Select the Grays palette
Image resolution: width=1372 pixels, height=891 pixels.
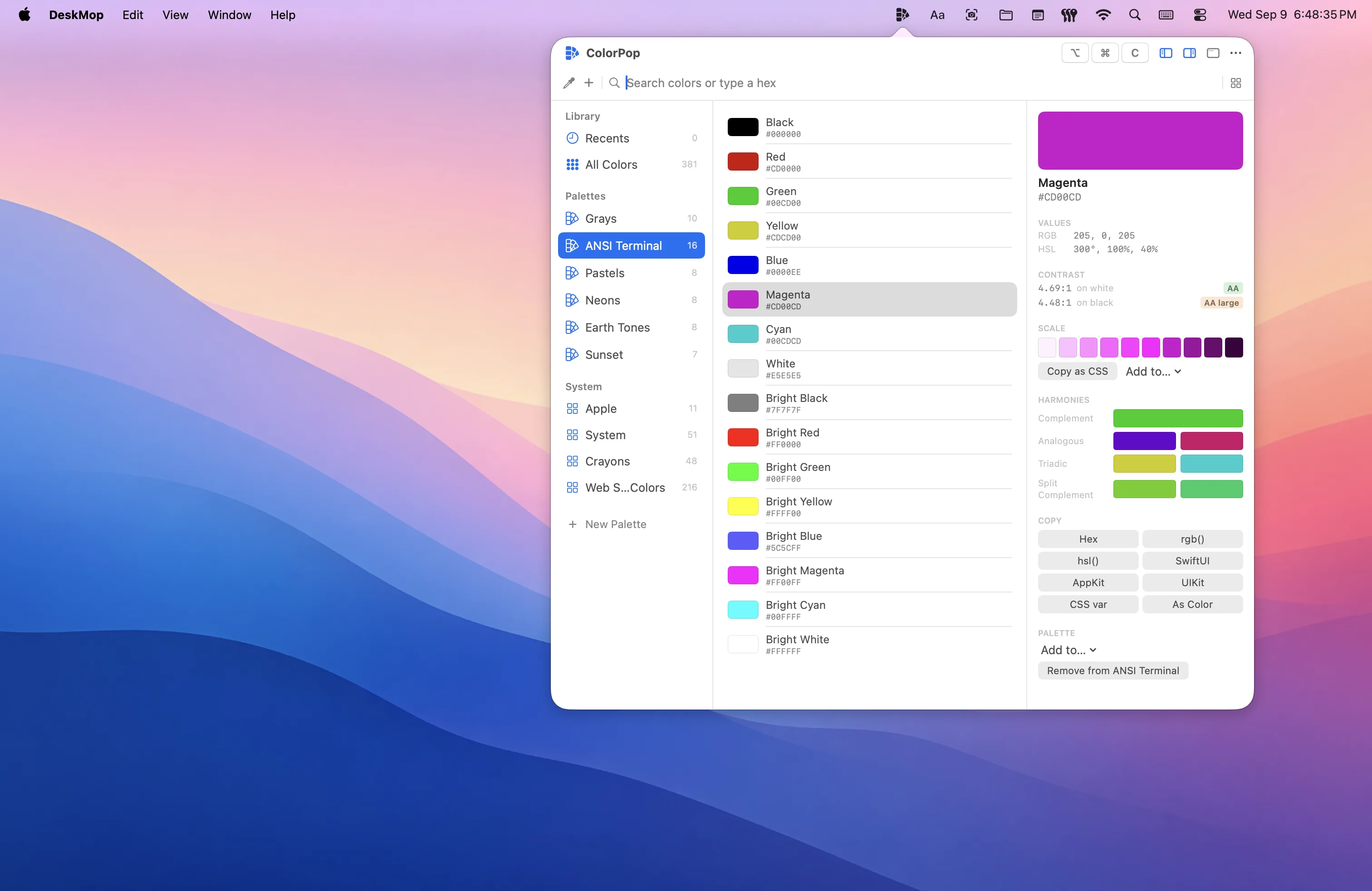click(x=631, y=218)
